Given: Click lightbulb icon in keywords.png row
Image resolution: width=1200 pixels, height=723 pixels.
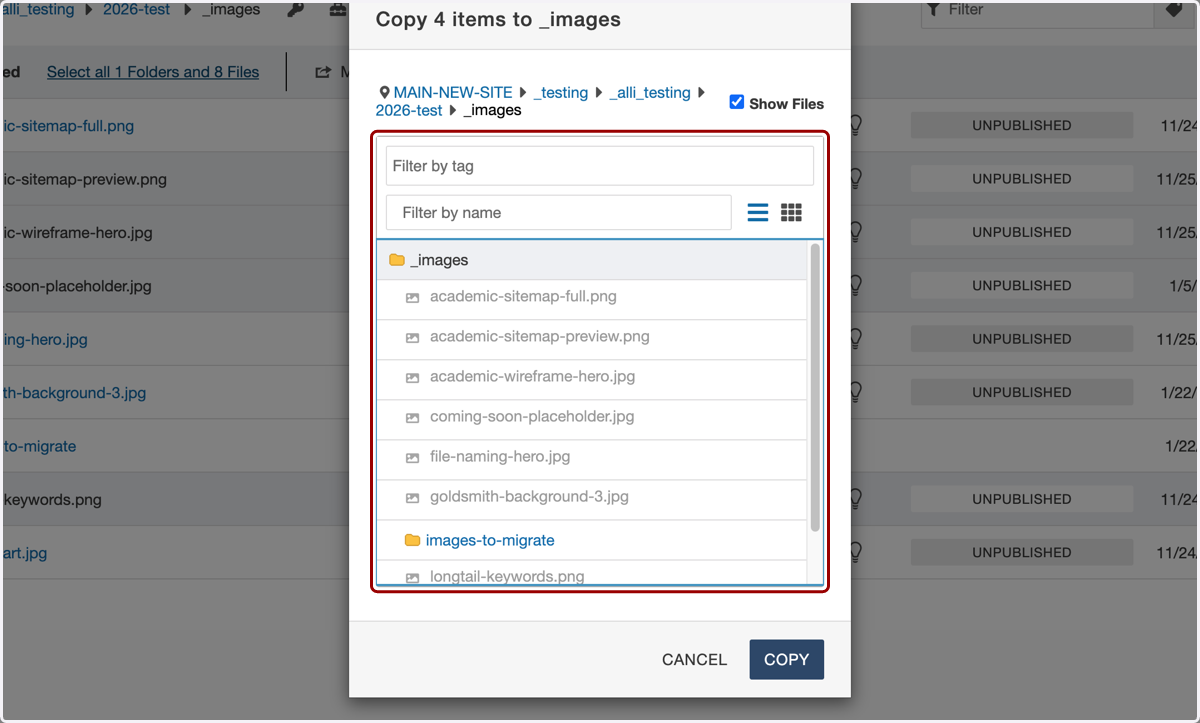Looking at the screenshot, I should tap(856, 499).
